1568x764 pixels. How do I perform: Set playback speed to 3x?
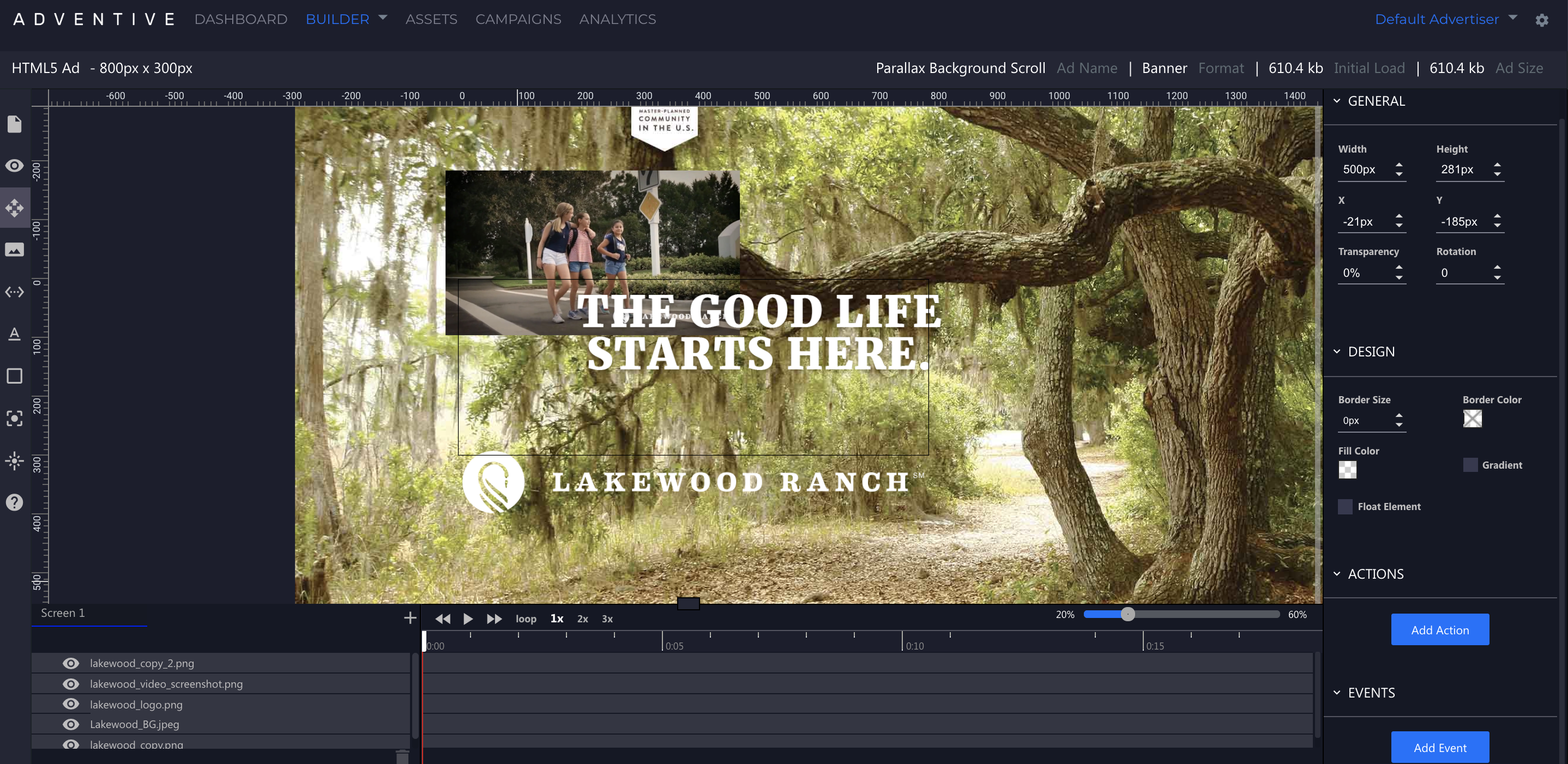(607, 619)
